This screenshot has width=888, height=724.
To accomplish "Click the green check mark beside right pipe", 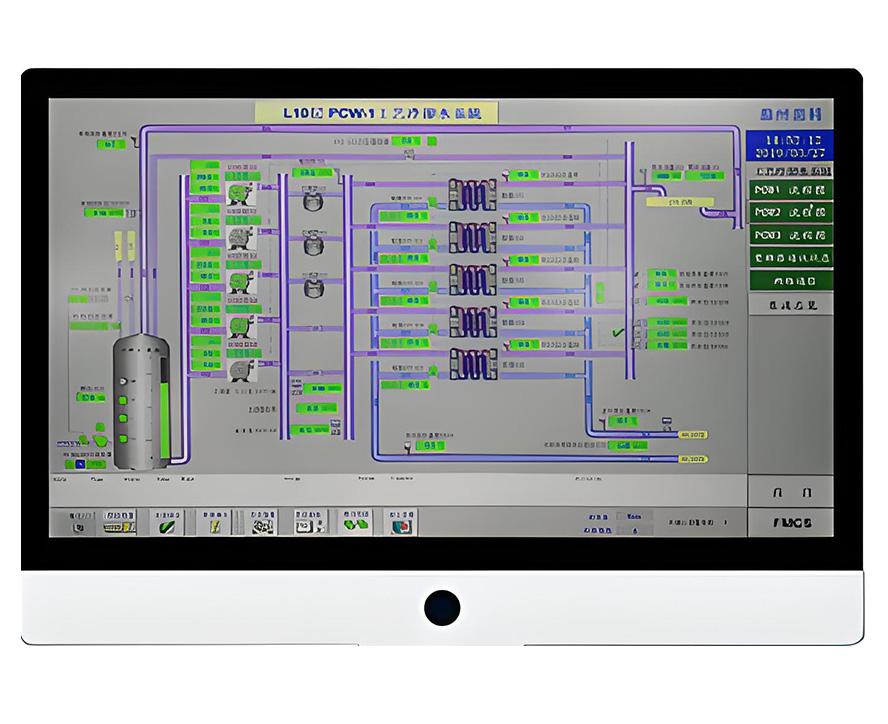I will click(x=618, y=331).
